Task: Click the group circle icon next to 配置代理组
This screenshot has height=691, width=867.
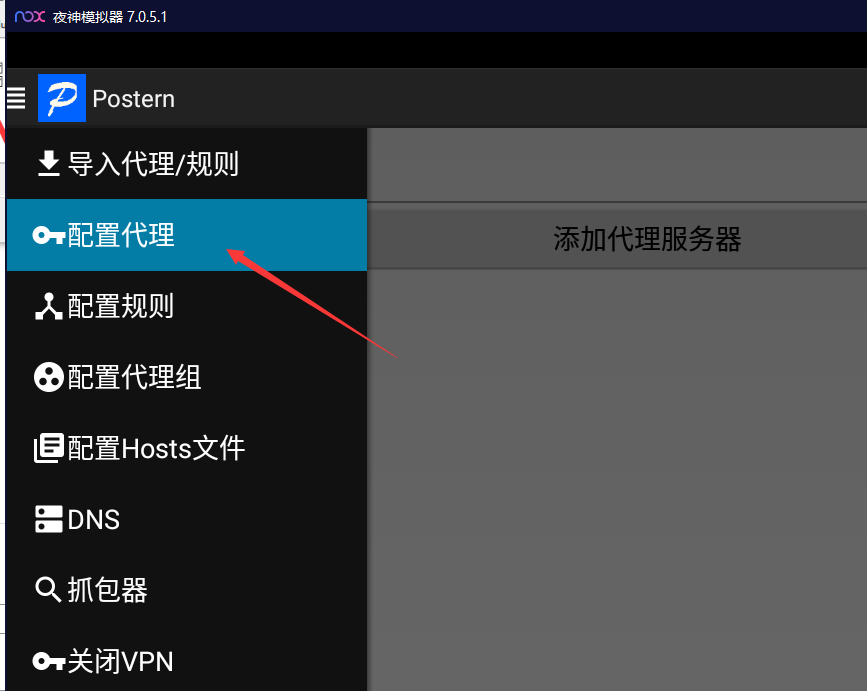Action: point(48,378)
